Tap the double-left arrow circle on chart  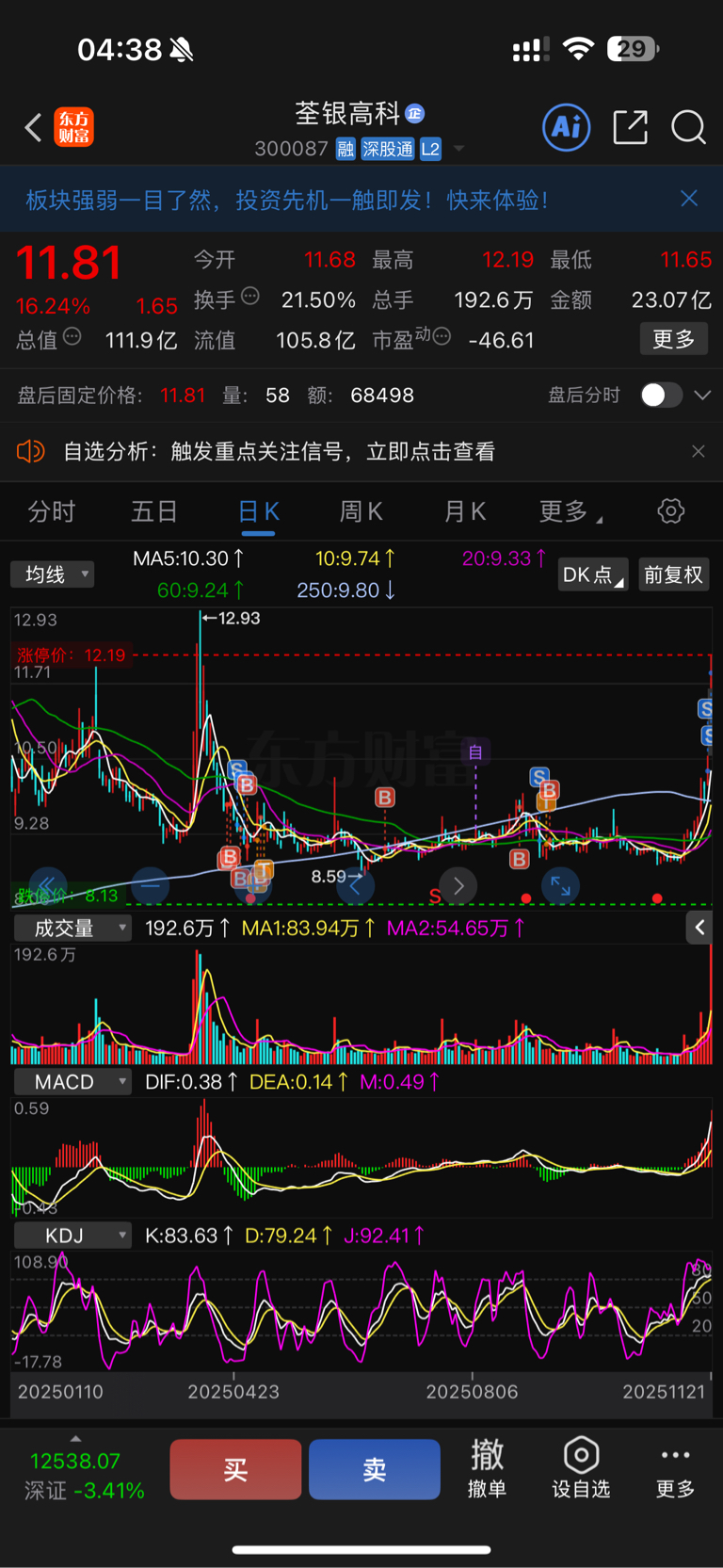[x=47, y=885]
